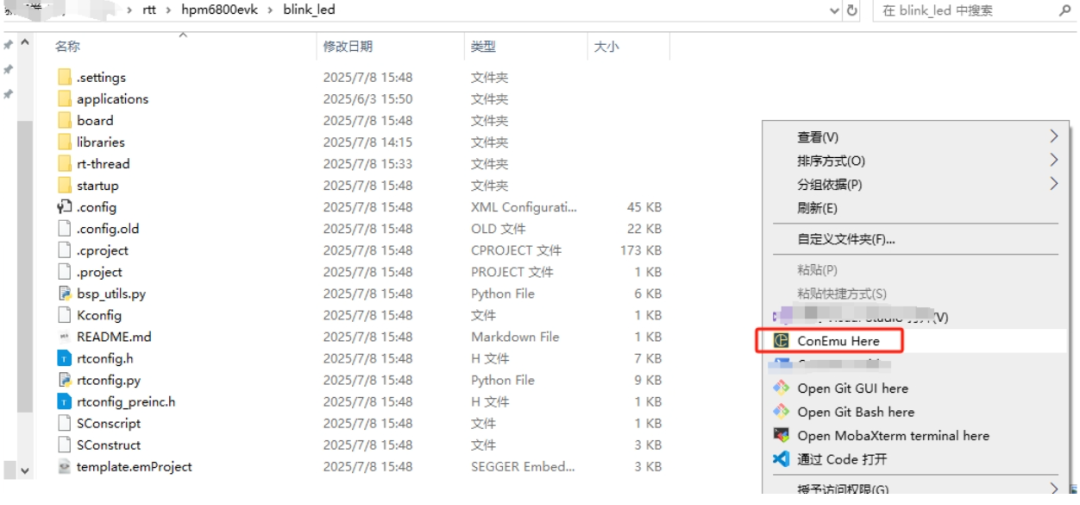
Task: Select the libraries folder icon
Action: (64, 142)
